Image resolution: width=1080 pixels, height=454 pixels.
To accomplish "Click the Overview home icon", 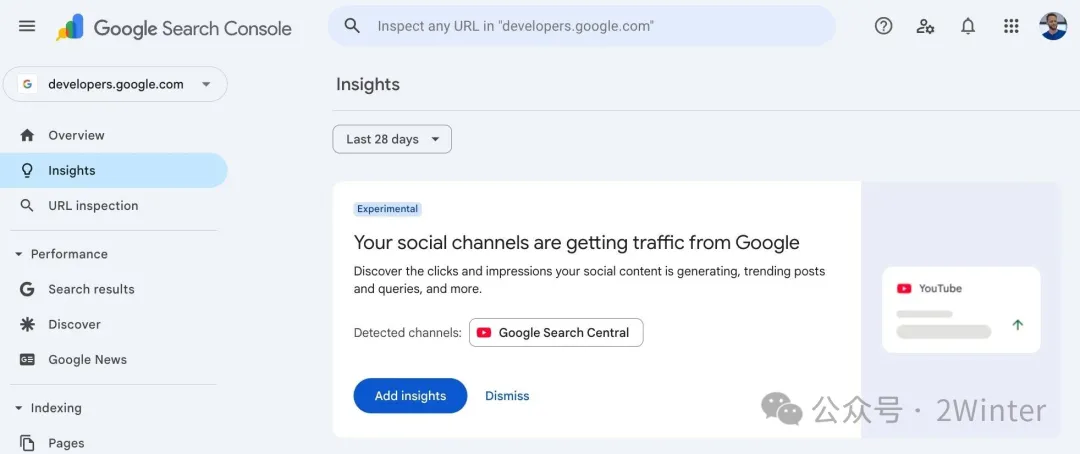I will tap(27, 135).
